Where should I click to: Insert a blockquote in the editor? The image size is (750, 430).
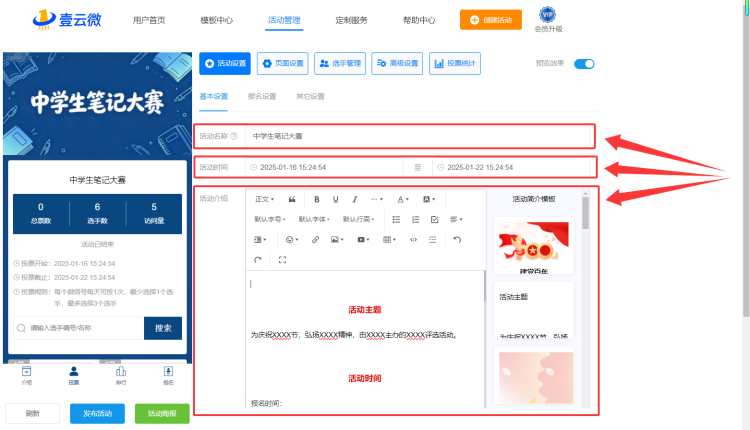(x=292, y=199)
